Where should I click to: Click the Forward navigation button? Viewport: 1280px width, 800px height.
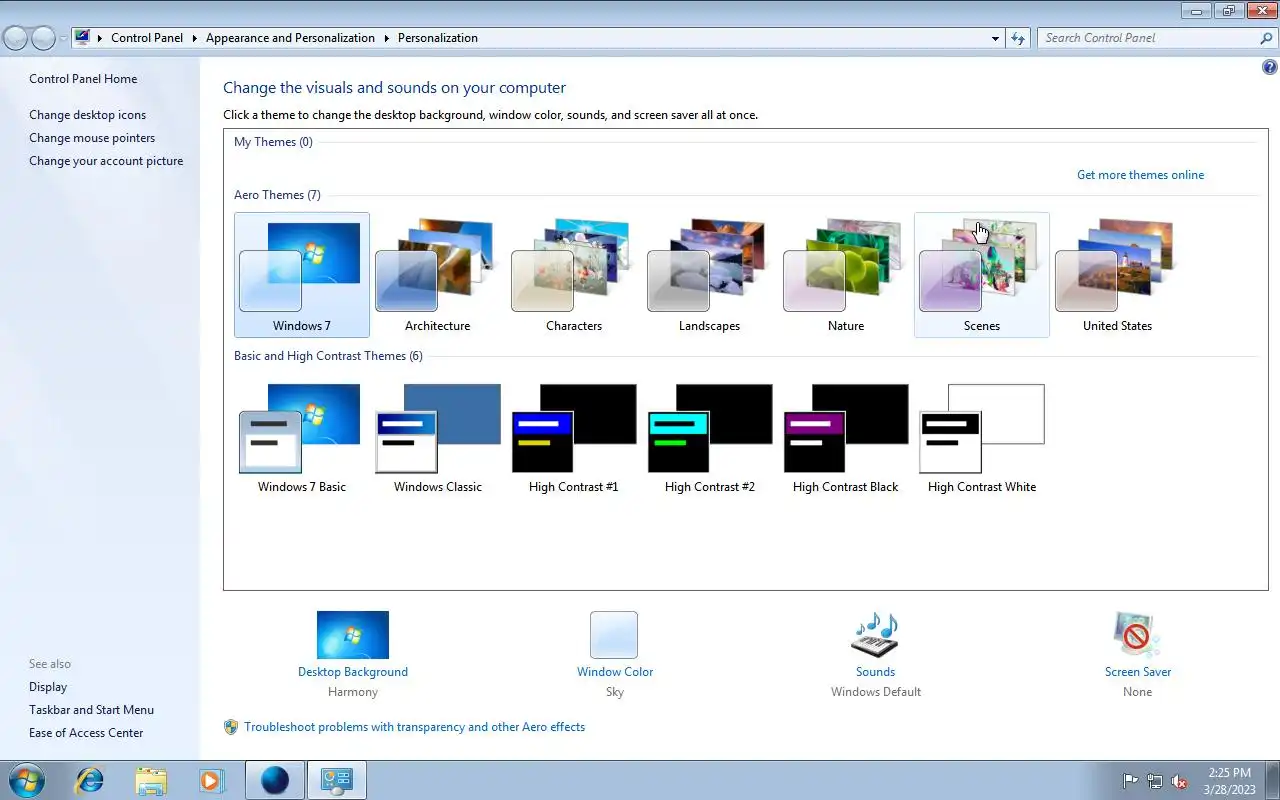(x=43, y=38)
